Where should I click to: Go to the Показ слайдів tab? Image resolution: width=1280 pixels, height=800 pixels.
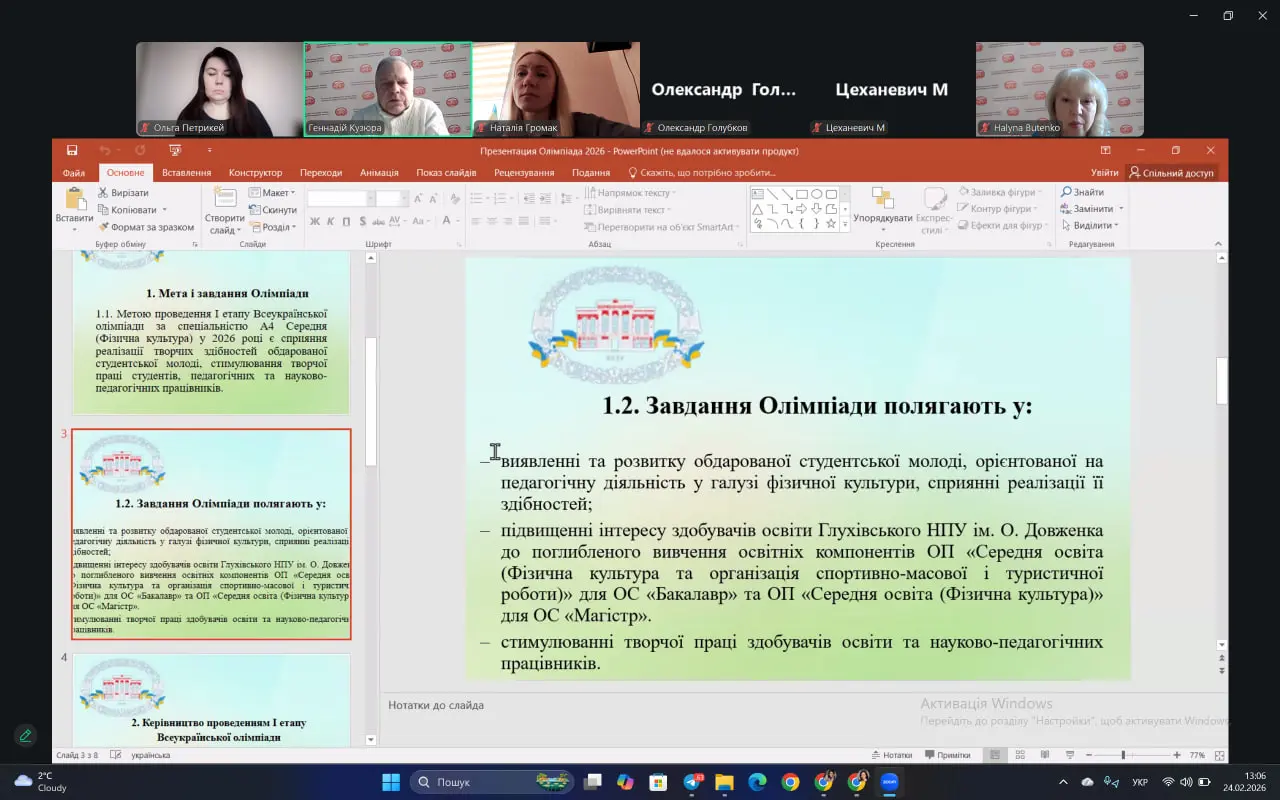coord(446,173)
